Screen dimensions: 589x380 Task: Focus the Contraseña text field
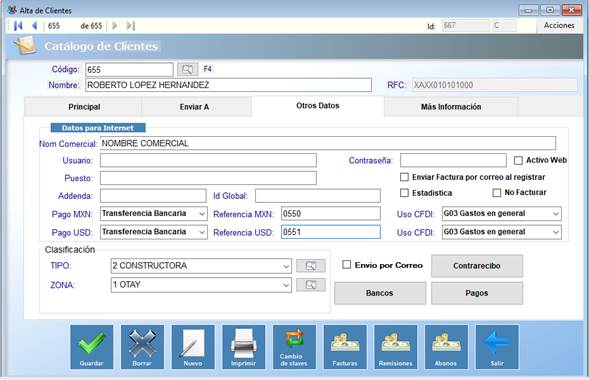[453, 160]
